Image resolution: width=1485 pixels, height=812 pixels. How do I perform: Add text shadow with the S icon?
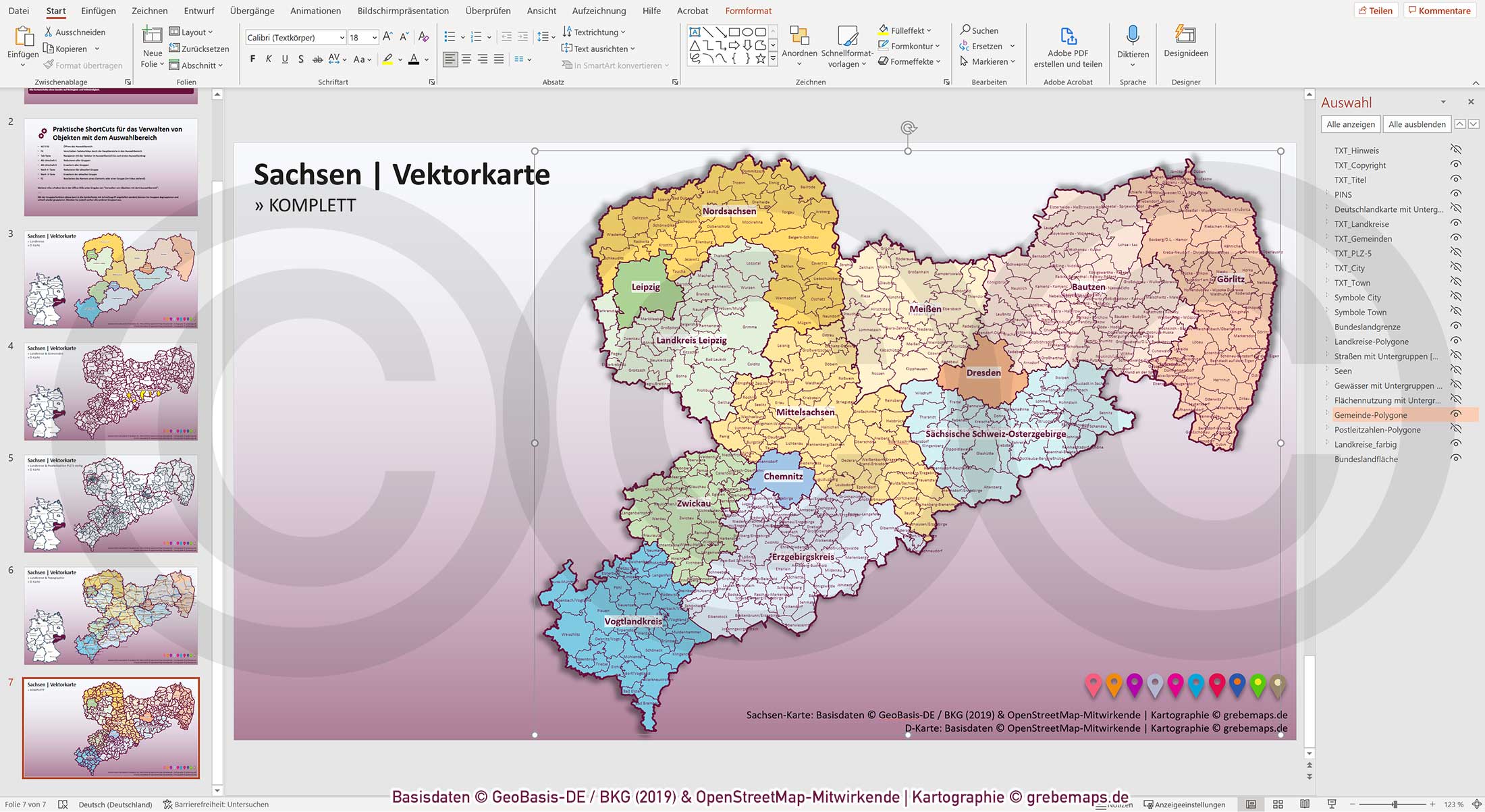click(x=300, y=59)
